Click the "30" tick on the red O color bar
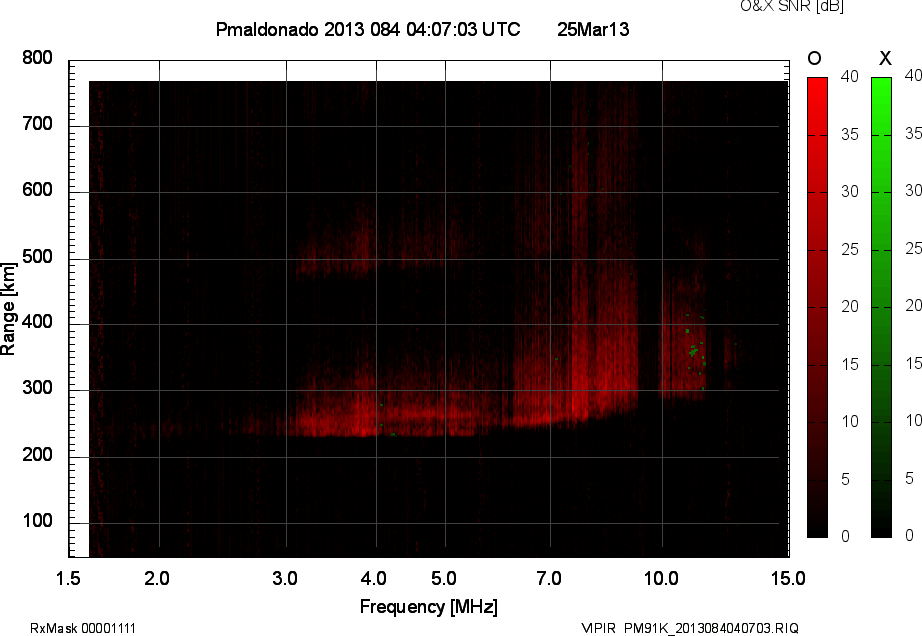This screenshot has width=922, height=636. [850, 192]
